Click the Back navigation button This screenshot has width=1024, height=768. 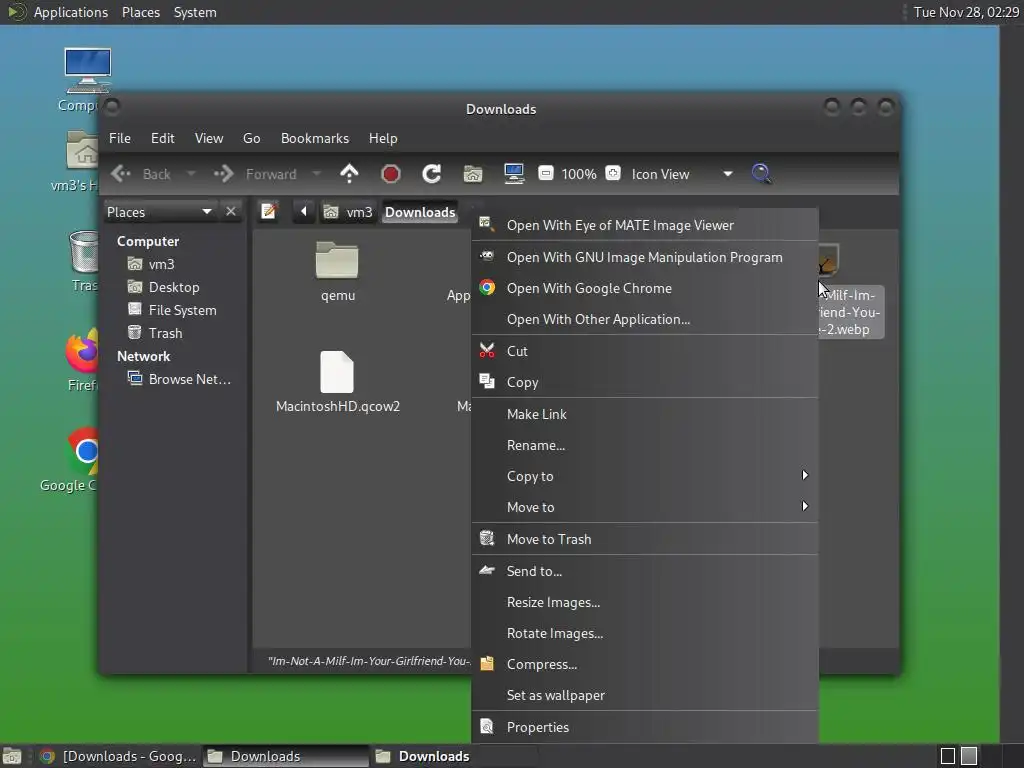pos(141,174)
